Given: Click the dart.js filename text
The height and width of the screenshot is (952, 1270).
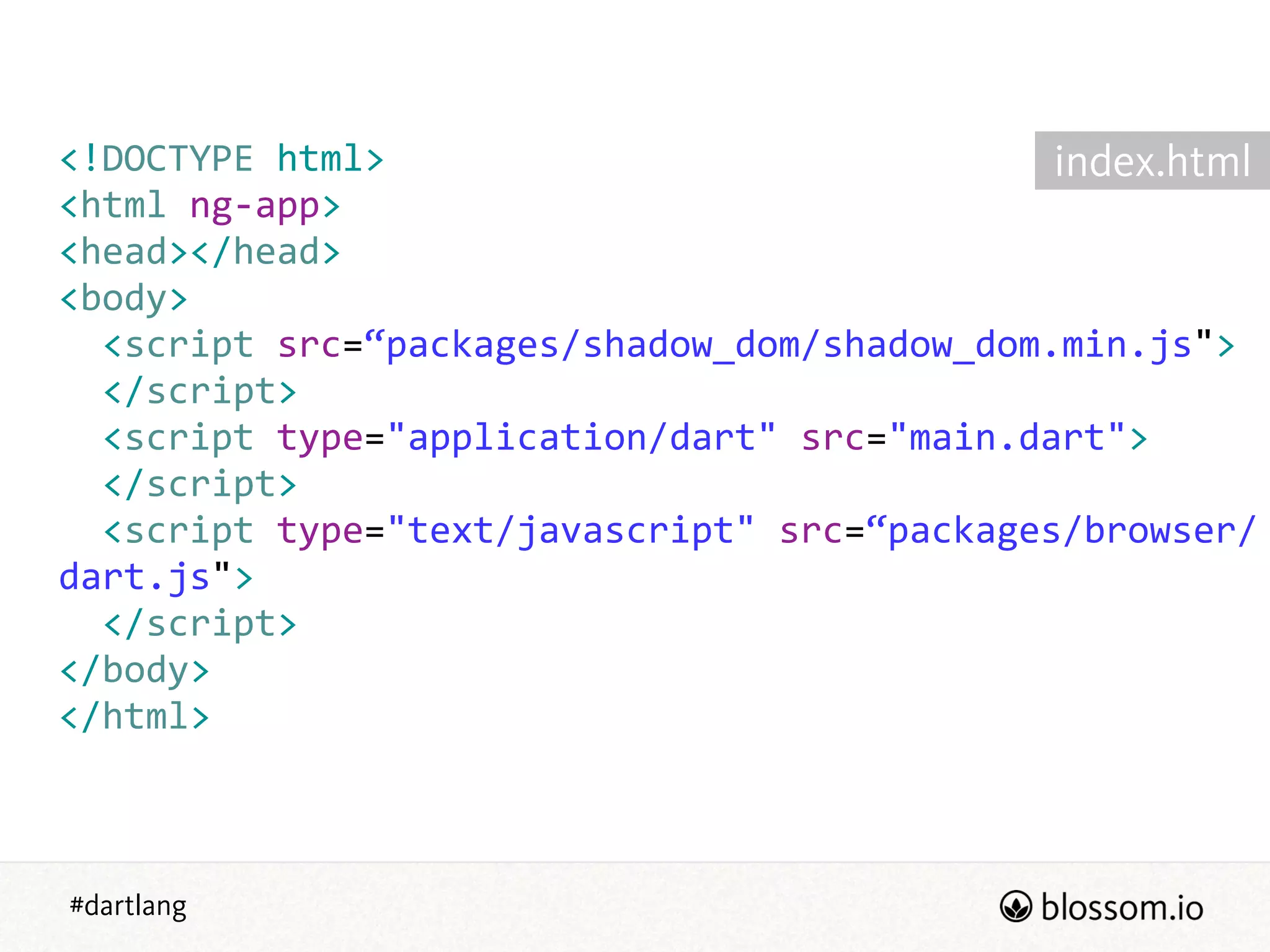Looking at the screenshot, I should click(134, 577).
